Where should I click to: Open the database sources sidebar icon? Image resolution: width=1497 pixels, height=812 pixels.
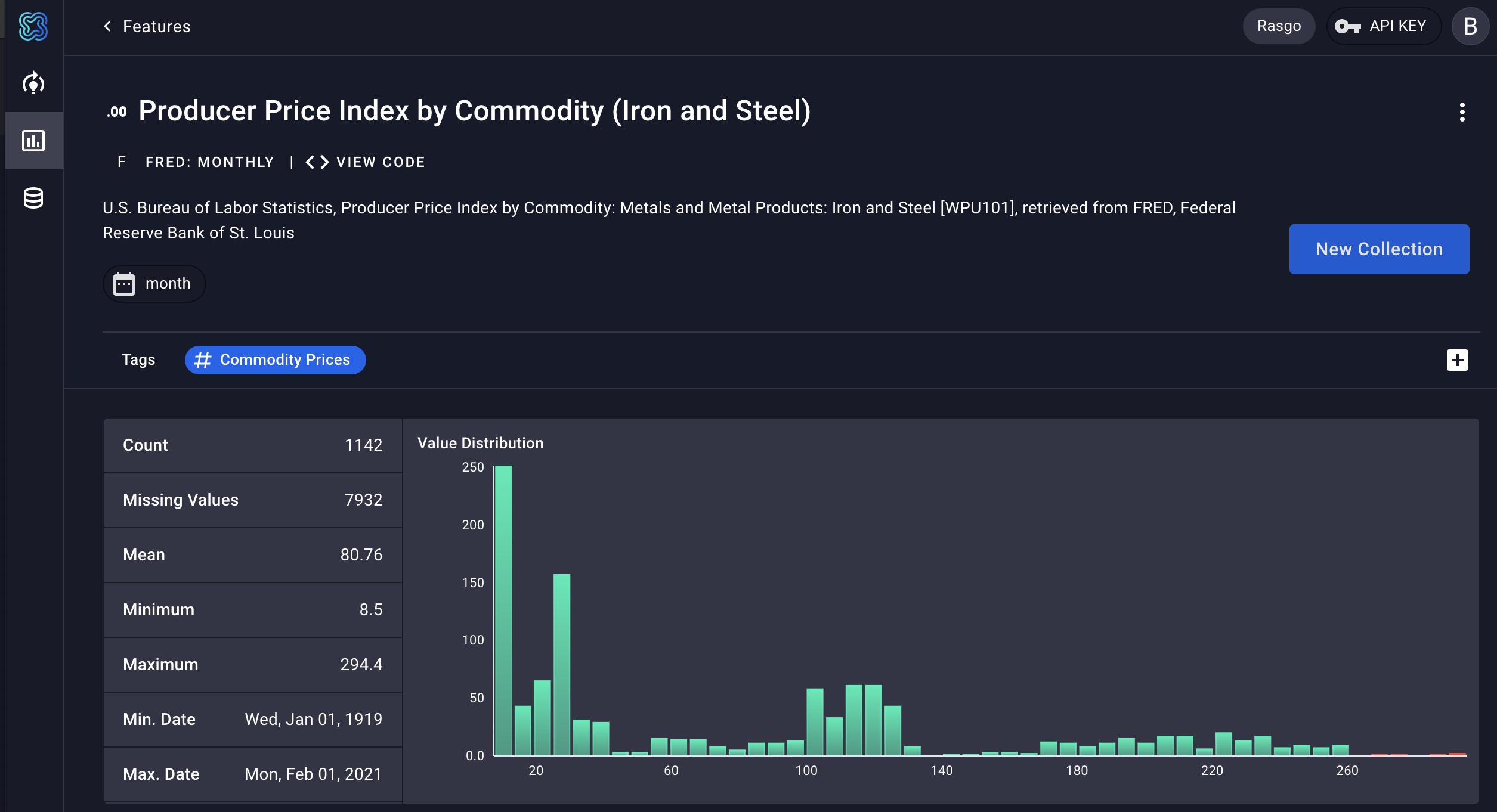[33, 198]
